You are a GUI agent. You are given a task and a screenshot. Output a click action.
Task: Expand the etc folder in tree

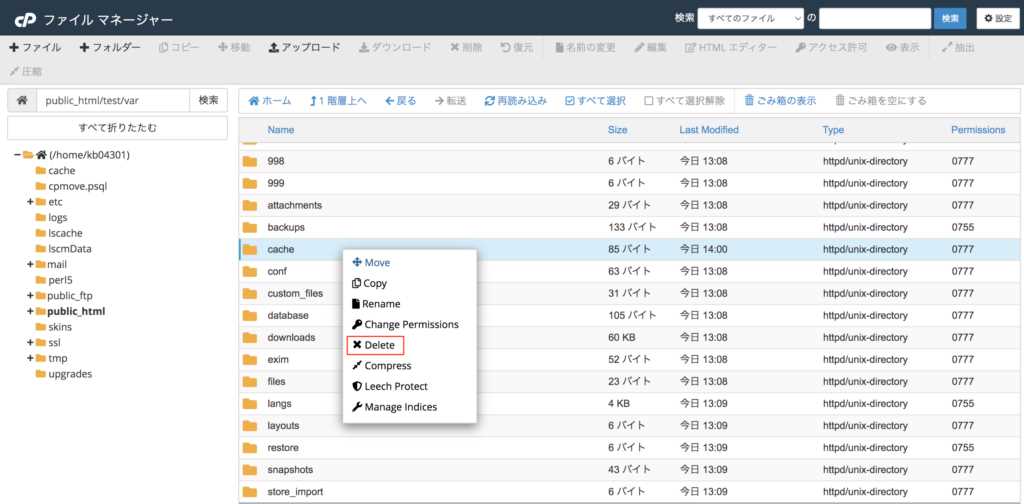30,202
